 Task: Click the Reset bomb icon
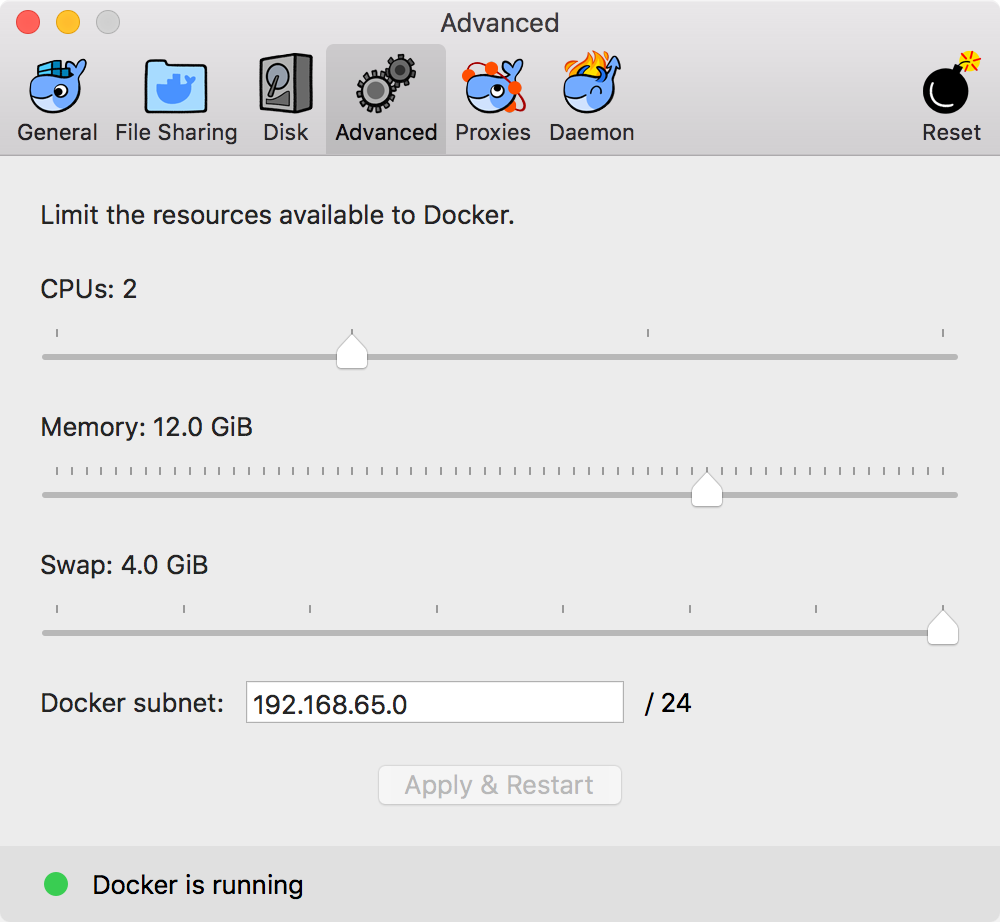click(x=951, y=83)
